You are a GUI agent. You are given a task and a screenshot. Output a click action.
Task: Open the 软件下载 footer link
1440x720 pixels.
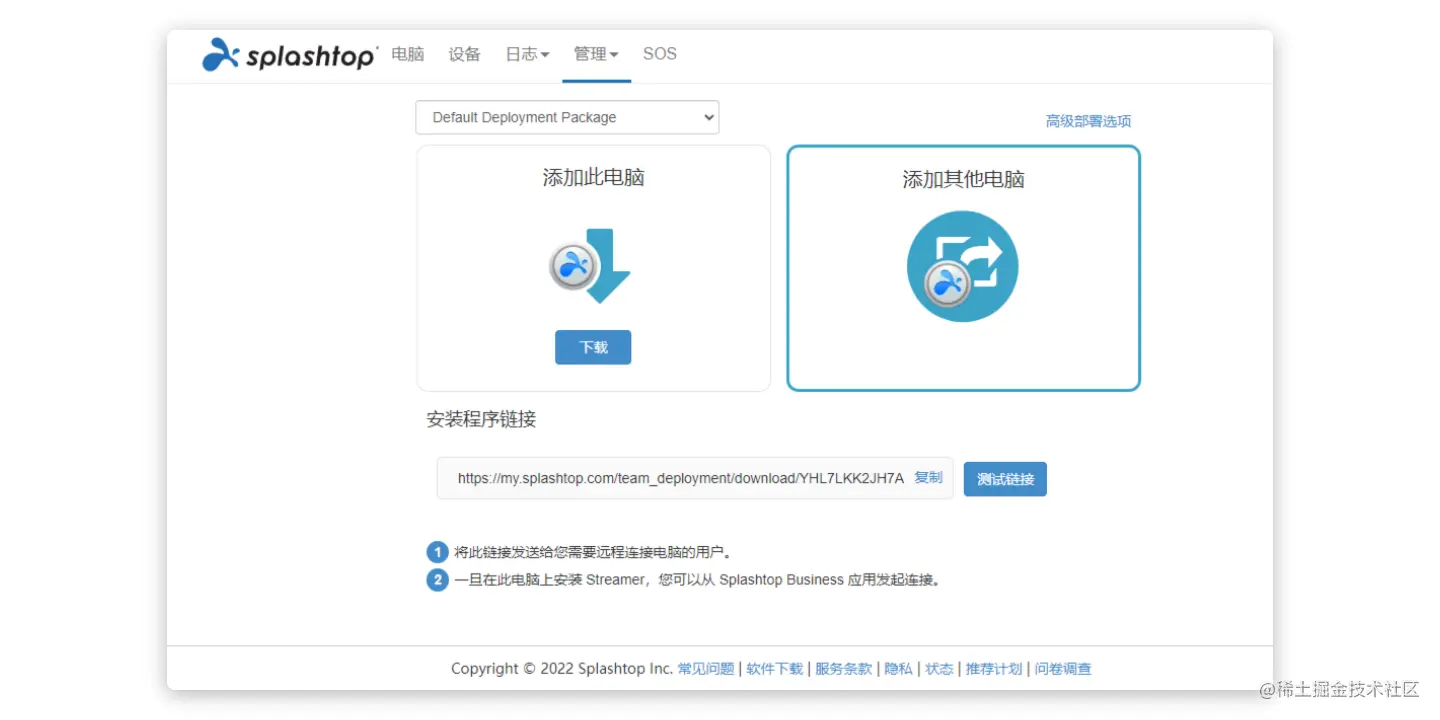point(773,668)
